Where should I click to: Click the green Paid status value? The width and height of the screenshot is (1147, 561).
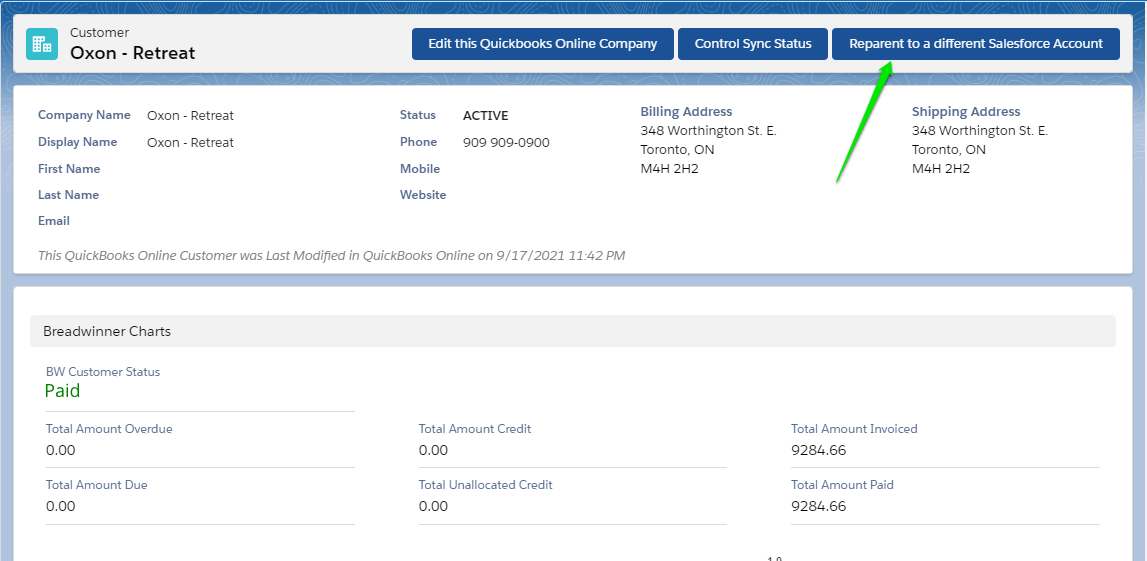(62, 391)
